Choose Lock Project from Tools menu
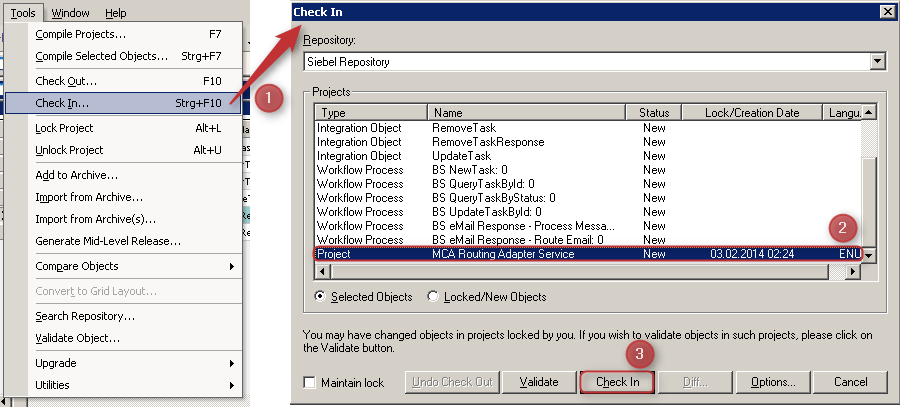900x407 pixels. [123, 128]
